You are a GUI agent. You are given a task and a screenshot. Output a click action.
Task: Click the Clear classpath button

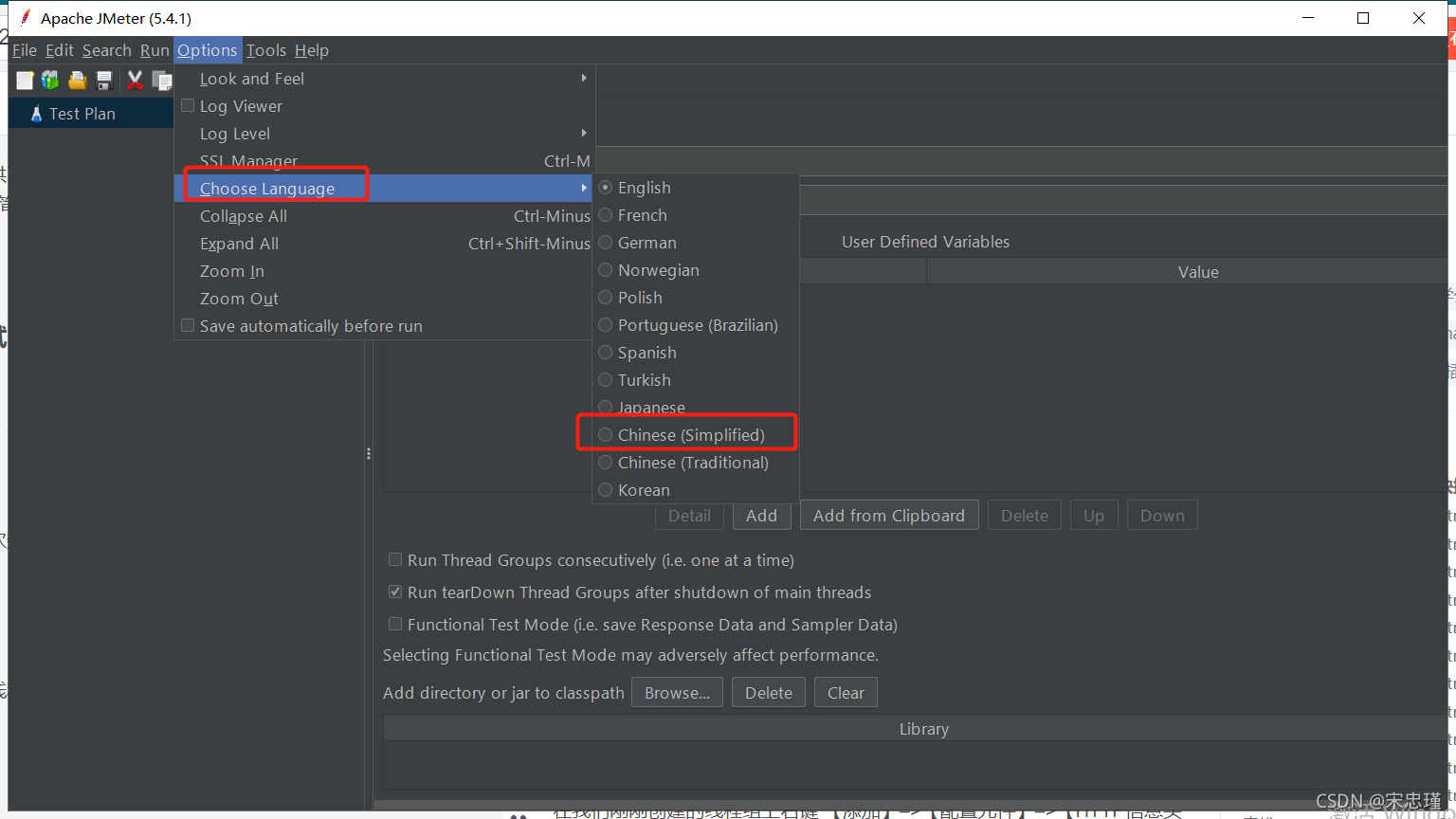[846, 693]
